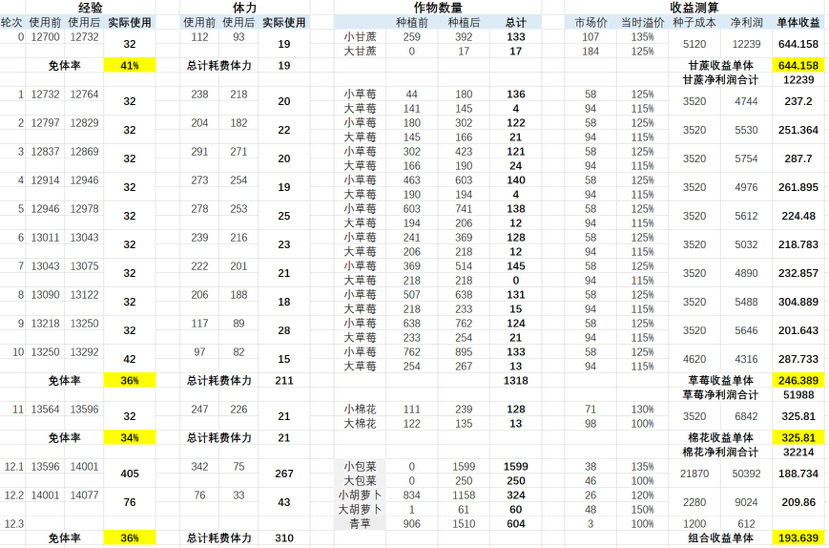This screenshot has width=829, height=548.
Task: Select the 261.895 unit profit cell
Action: click(x=798, y=187)
